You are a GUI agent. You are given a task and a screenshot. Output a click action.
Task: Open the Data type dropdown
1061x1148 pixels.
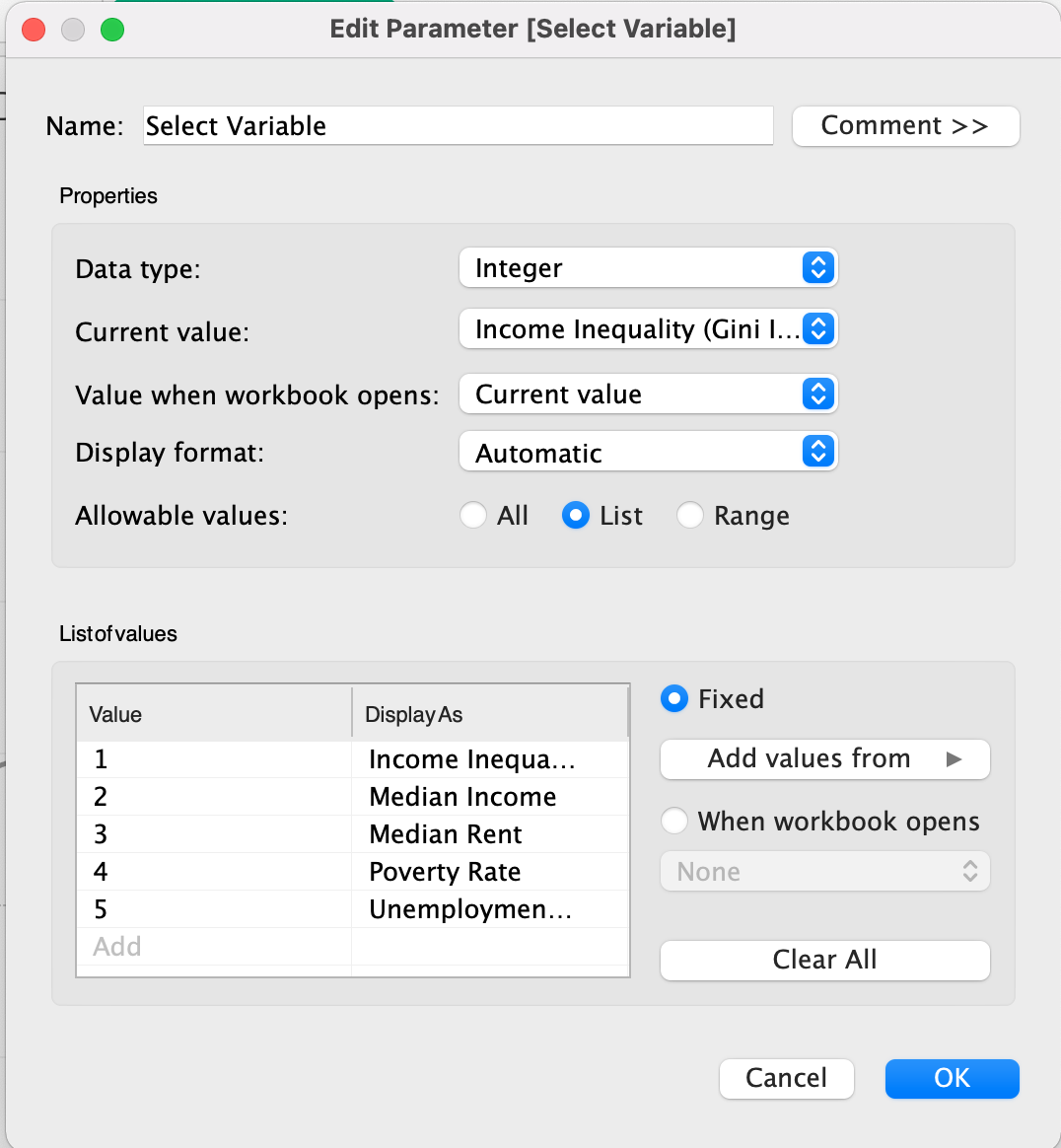click(x=648, y=267)
